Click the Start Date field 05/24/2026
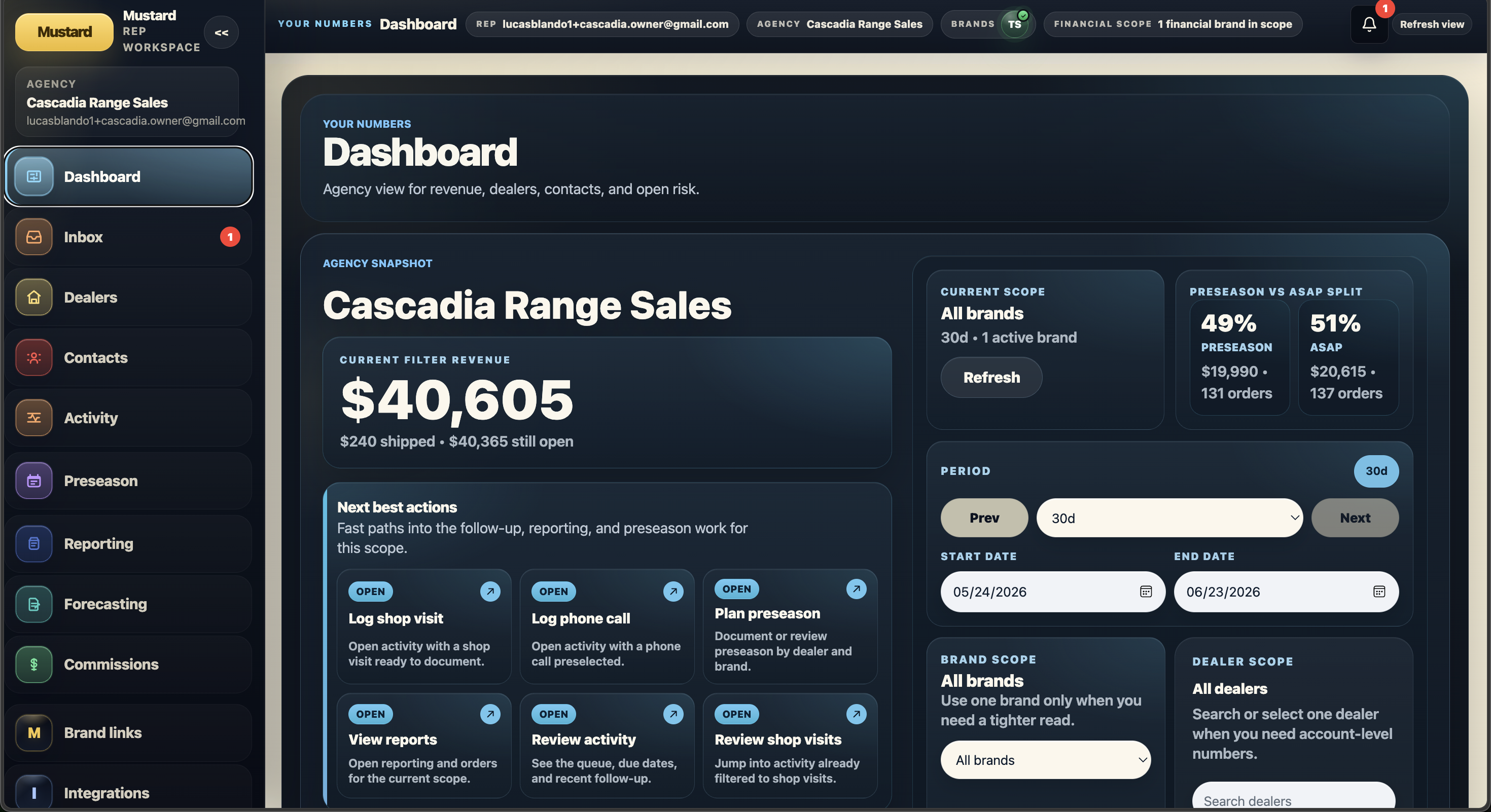The height and width of the screenshot is (812, 1491). coord(1052,591)
